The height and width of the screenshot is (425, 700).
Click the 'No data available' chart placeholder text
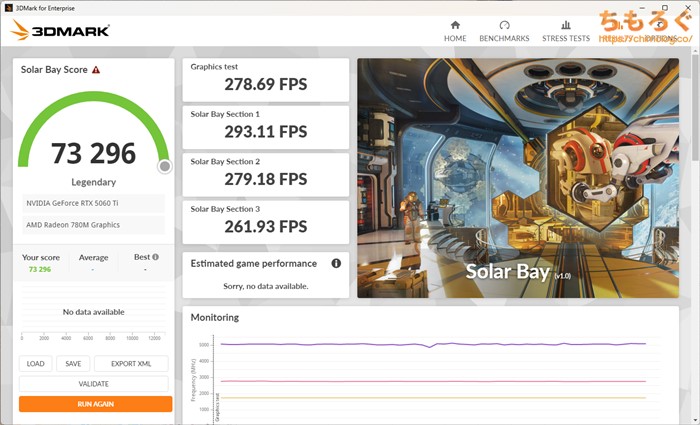(x=93, y=312)
